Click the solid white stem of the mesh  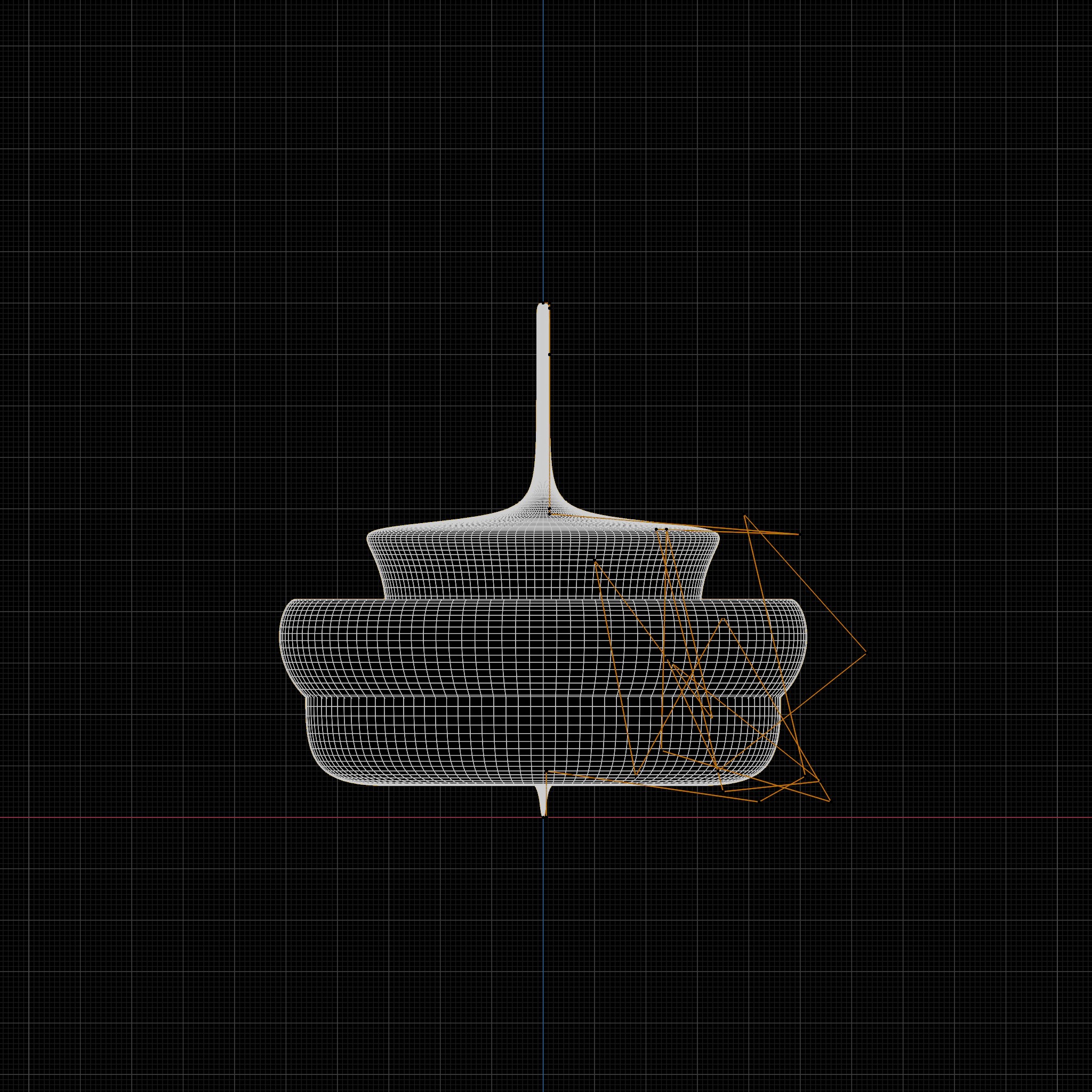coord(543,396)
